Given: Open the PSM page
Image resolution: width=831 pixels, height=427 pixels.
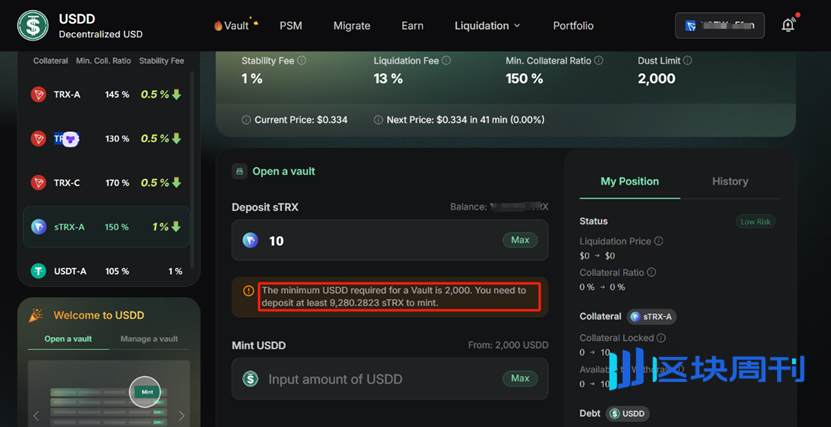Looking at the screenshot, I should pyautogui.click(x=291, y=25).
